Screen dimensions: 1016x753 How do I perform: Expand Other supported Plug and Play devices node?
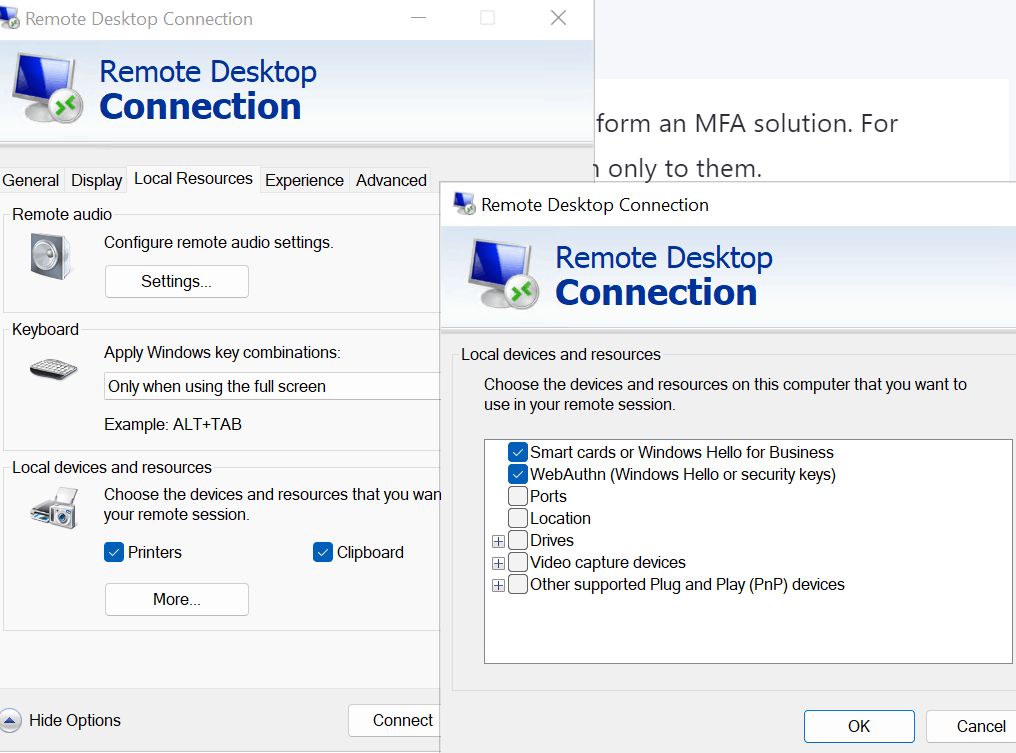[498, 586]
